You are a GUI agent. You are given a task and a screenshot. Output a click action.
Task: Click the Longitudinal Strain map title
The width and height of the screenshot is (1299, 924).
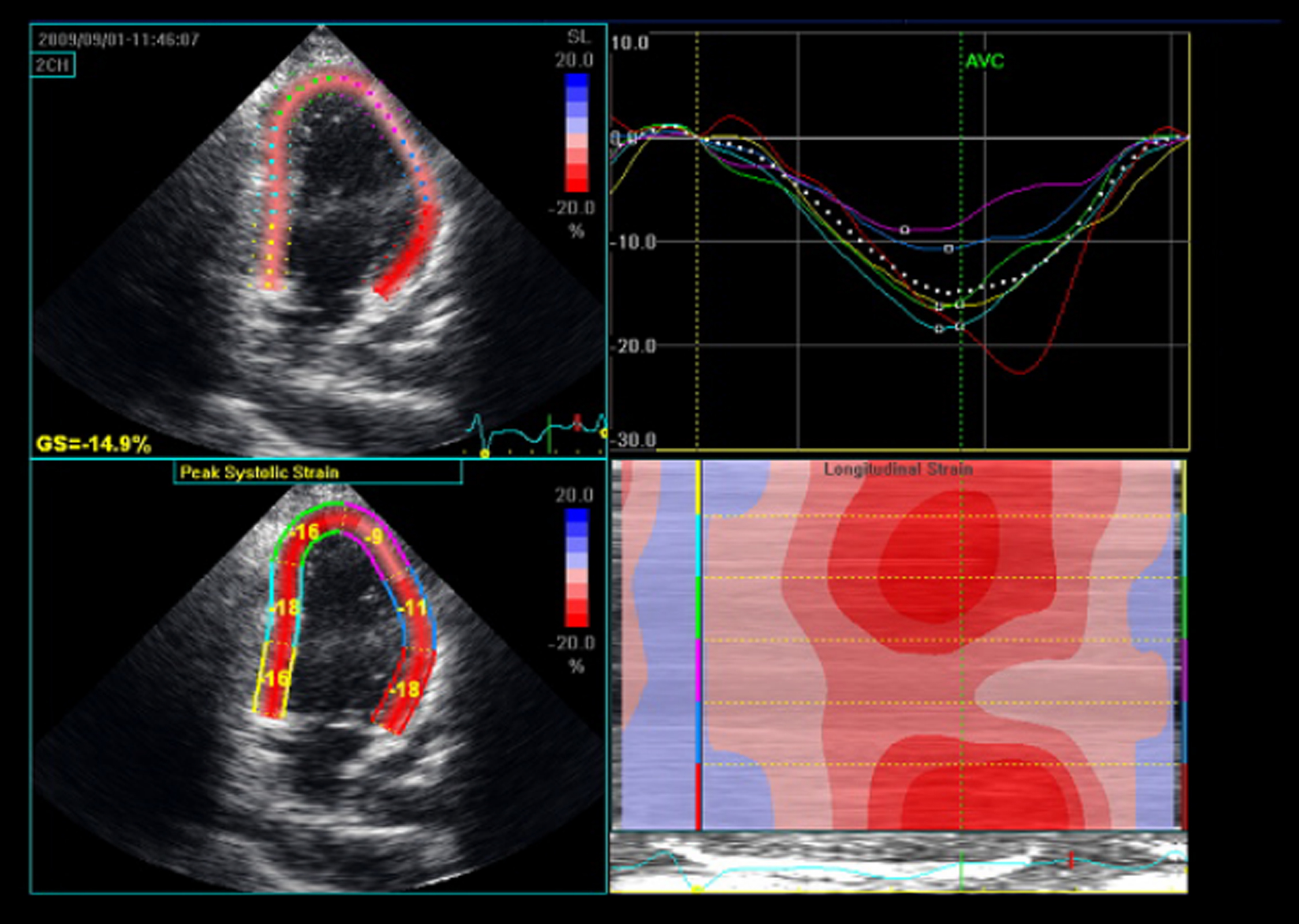tap(898, 469)
